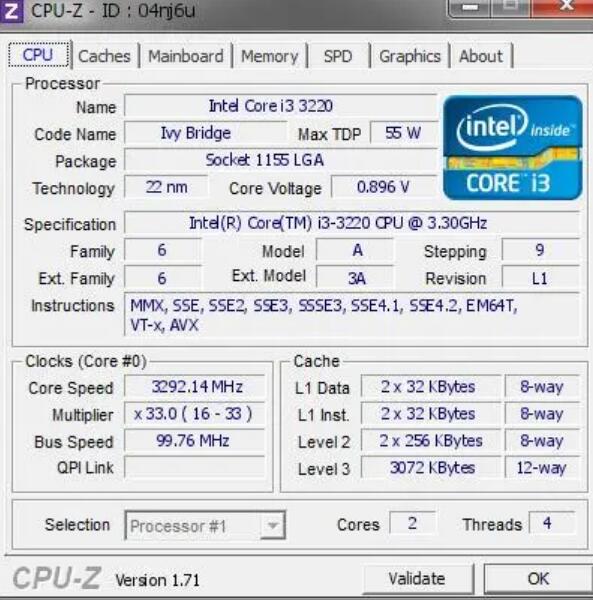Click the 'Version 1.71' label
The height and width of the screenshot is (600, 593).
click(x=158, y=580)
